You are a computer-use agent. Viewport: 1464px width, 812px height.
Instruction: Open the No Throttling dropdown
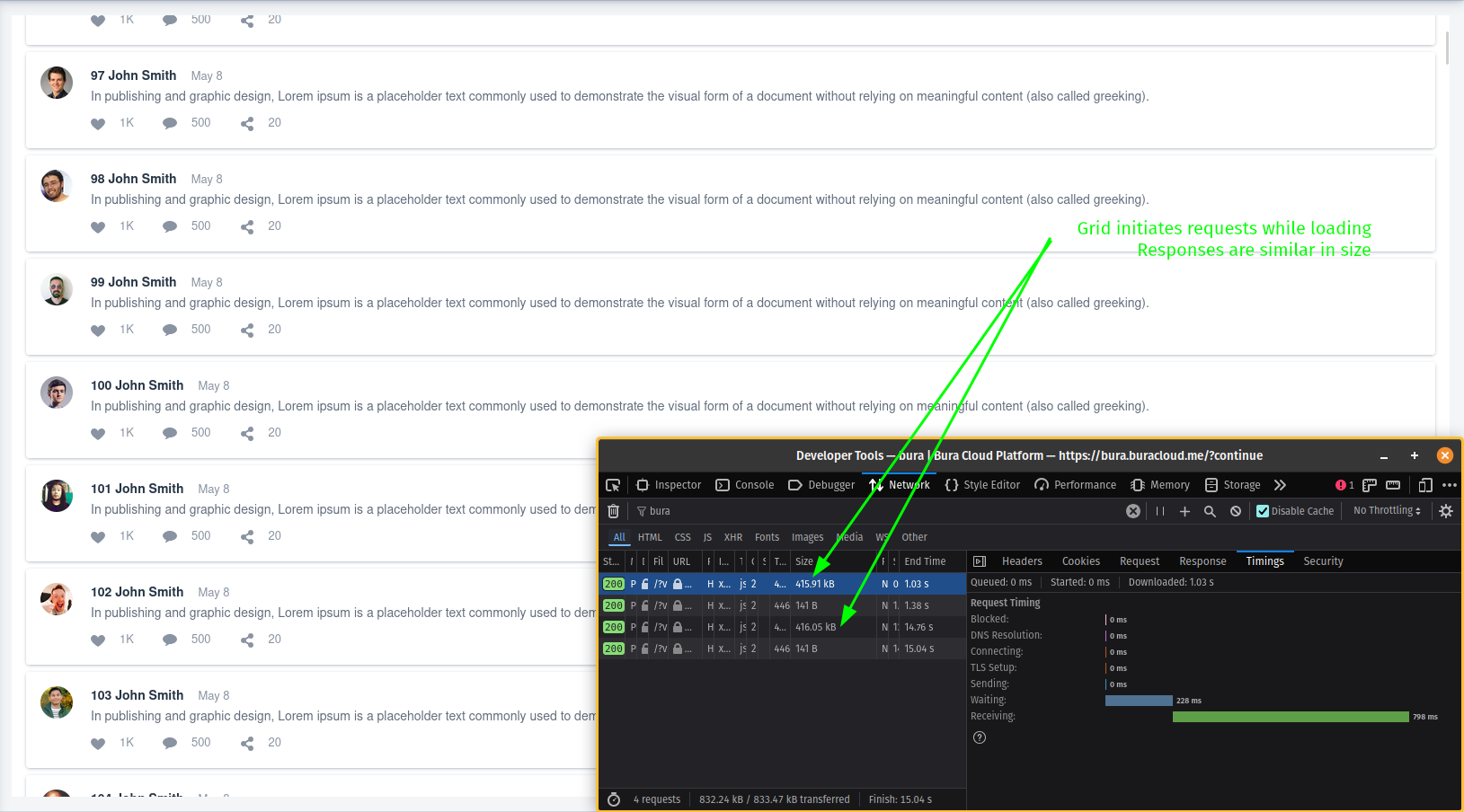click(1387, 511)
